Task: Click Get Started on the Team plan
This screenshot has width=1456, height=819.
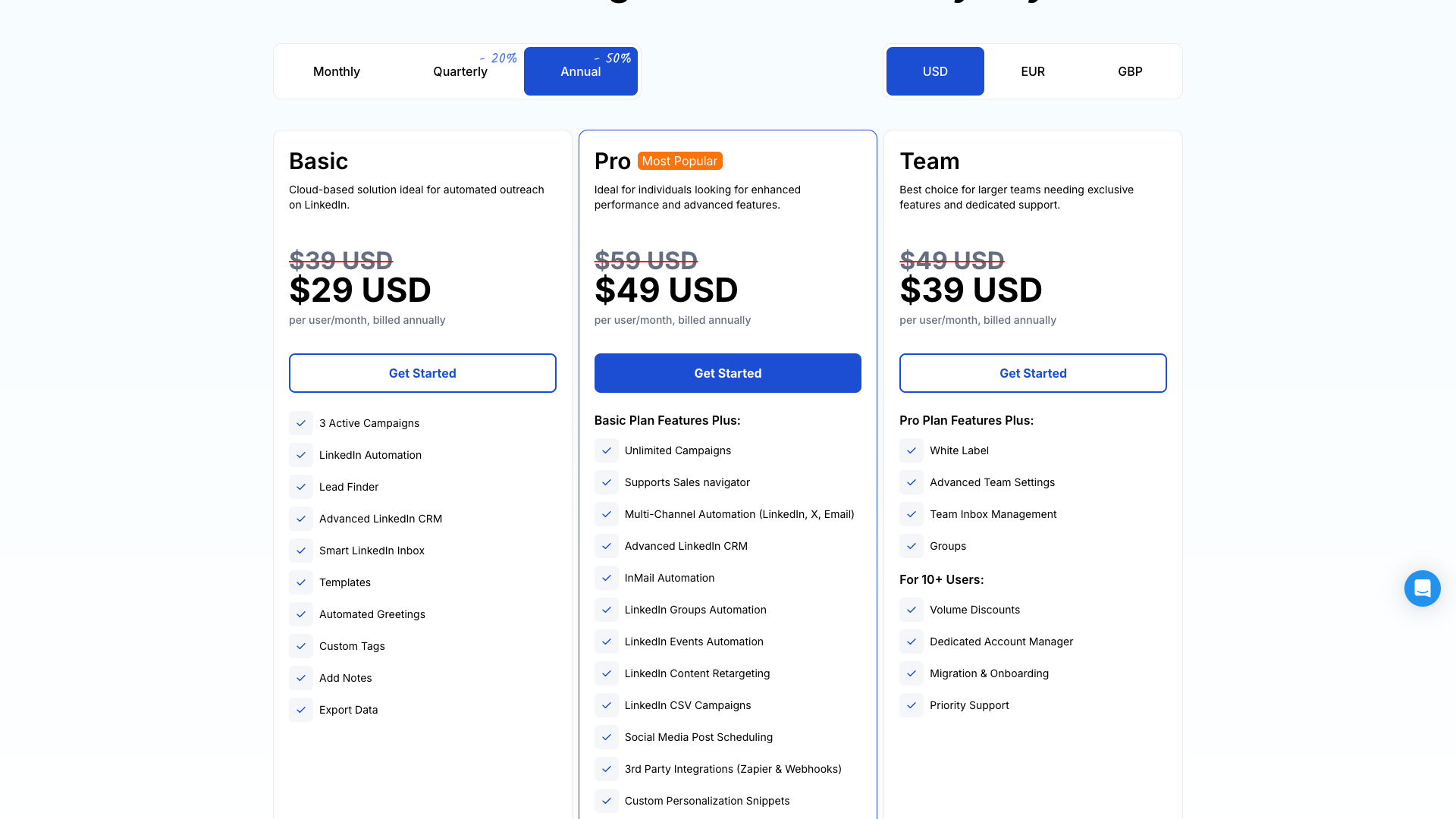Action: click(x=1033, y=373)
